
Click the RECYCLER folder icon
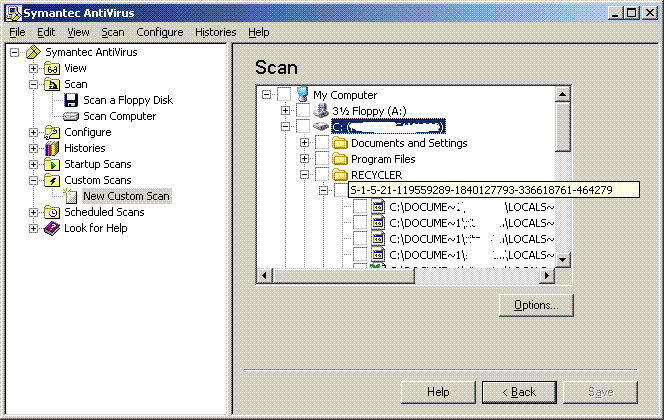[340, 174]
